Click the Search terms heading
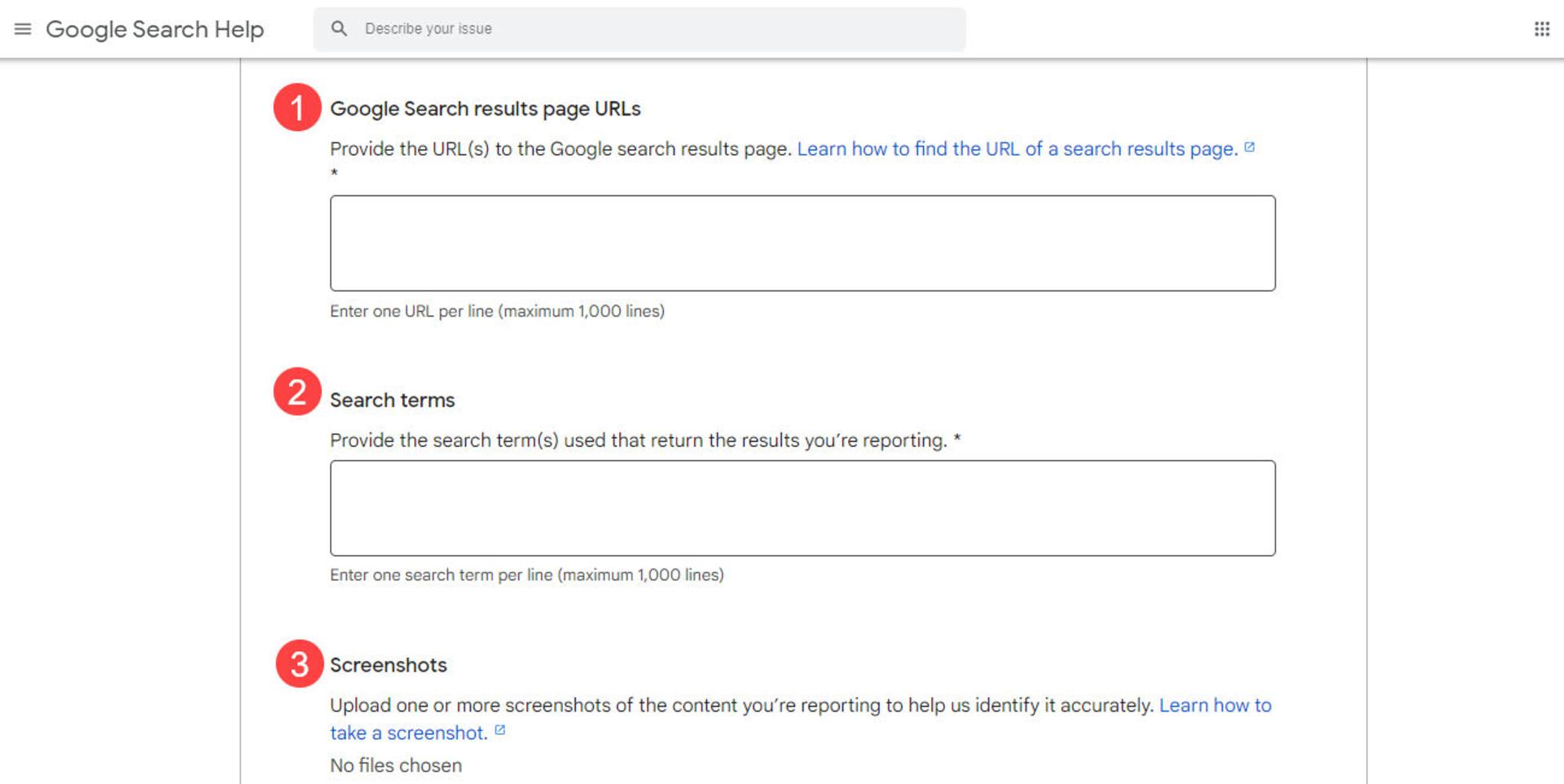1564x784 pixels. pyautogui.click(x=393, y=400)
